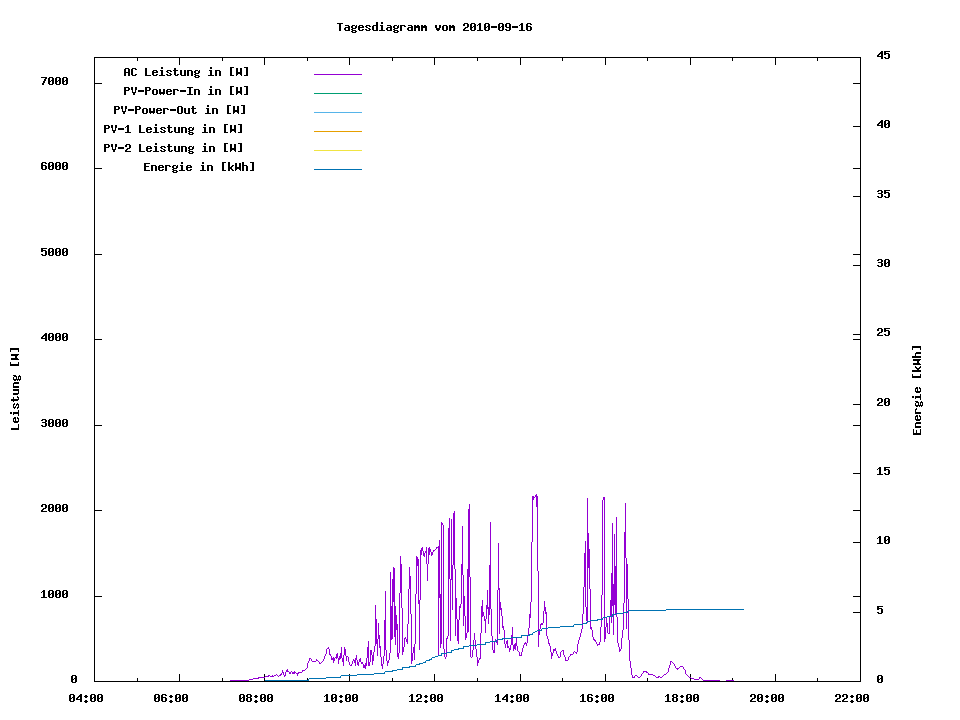Click the 22:00 label on the time axis
This screenshot has height=720, width=960.
click(852, 699)
